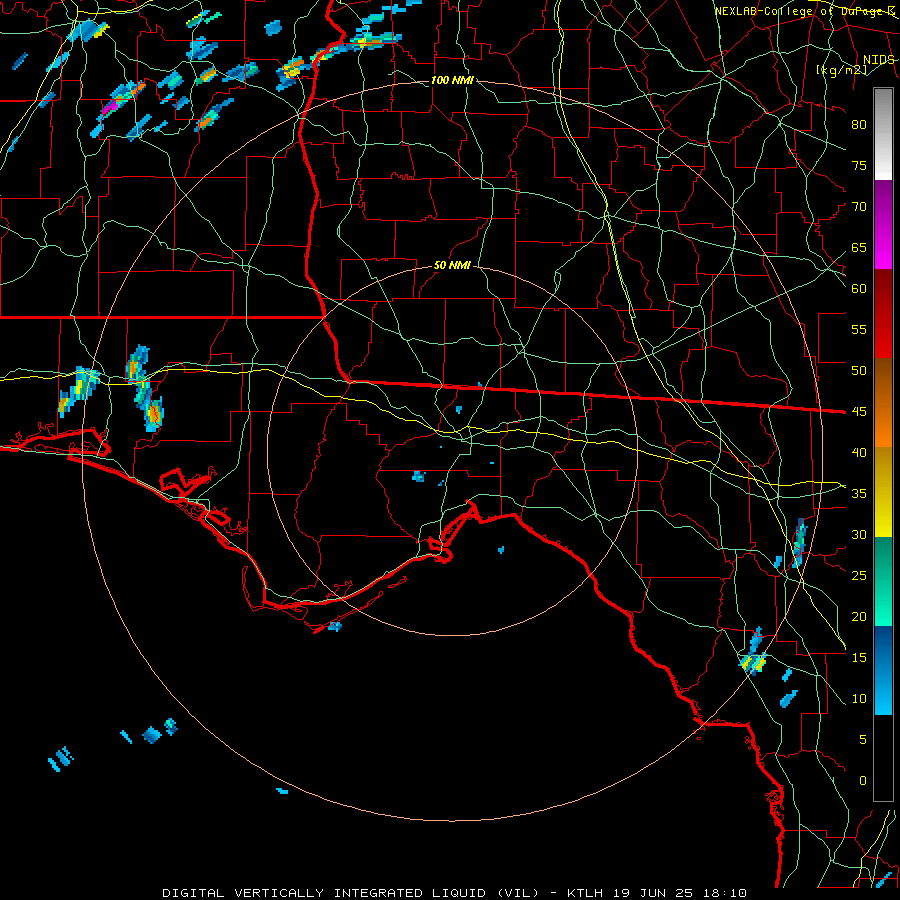Select the orange-brown segment of the color scale
Viewport: 900px width, 900px height.
883,403
